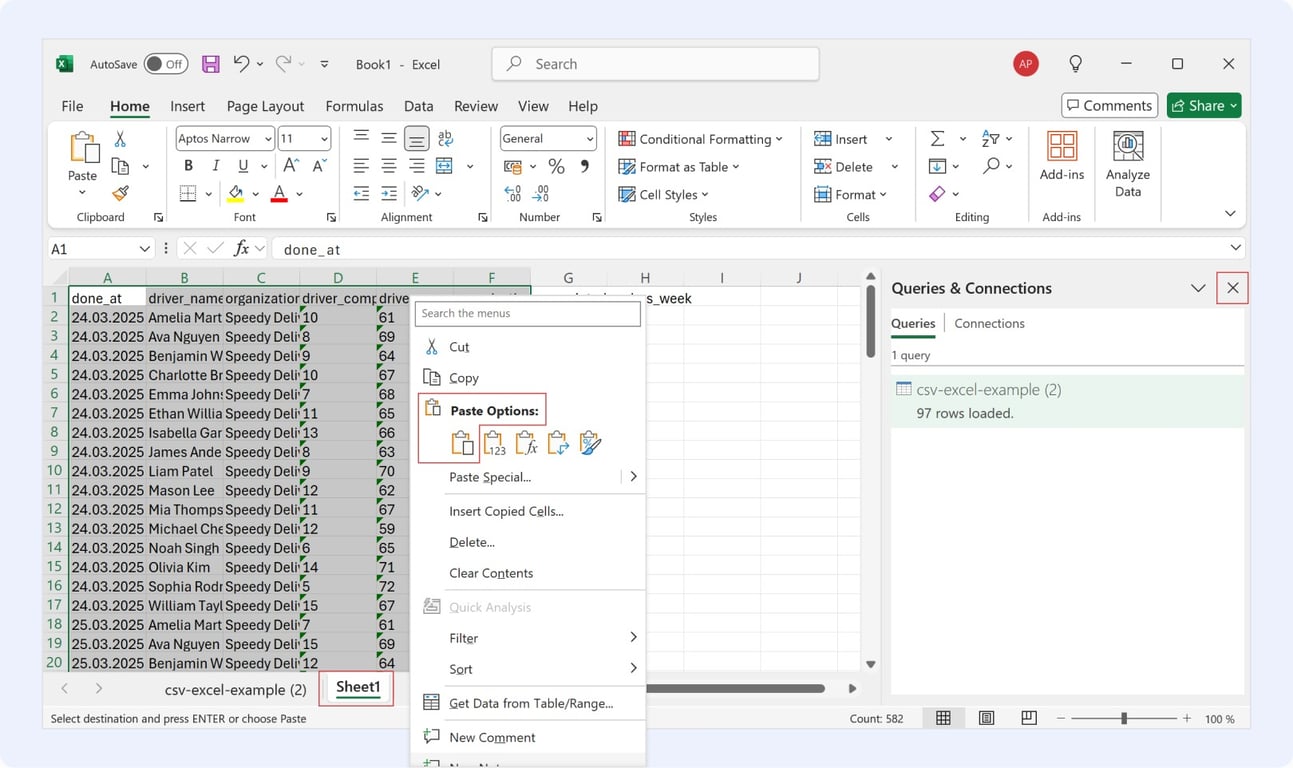Collapse the ribbon with chevron arrow
Image resolution: width=1293 pixels, height=768 pixels.
[x=1230, y=213]
